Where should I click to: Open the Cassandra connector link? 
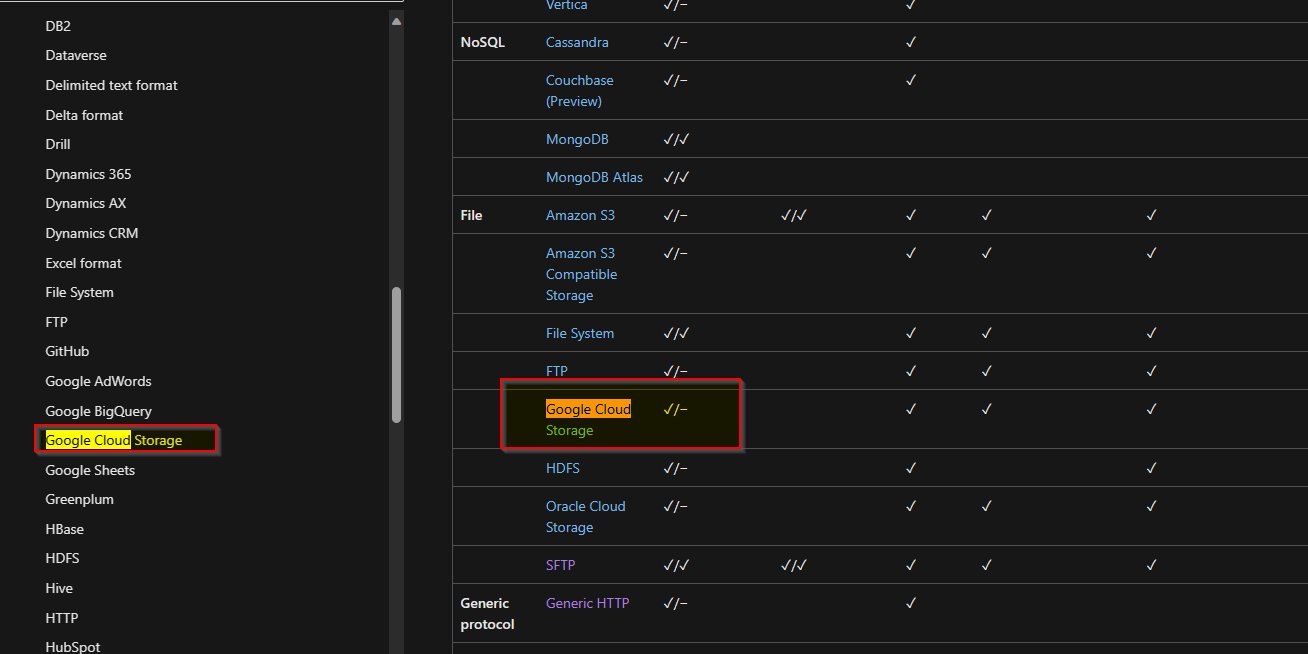tap(577, 42)
